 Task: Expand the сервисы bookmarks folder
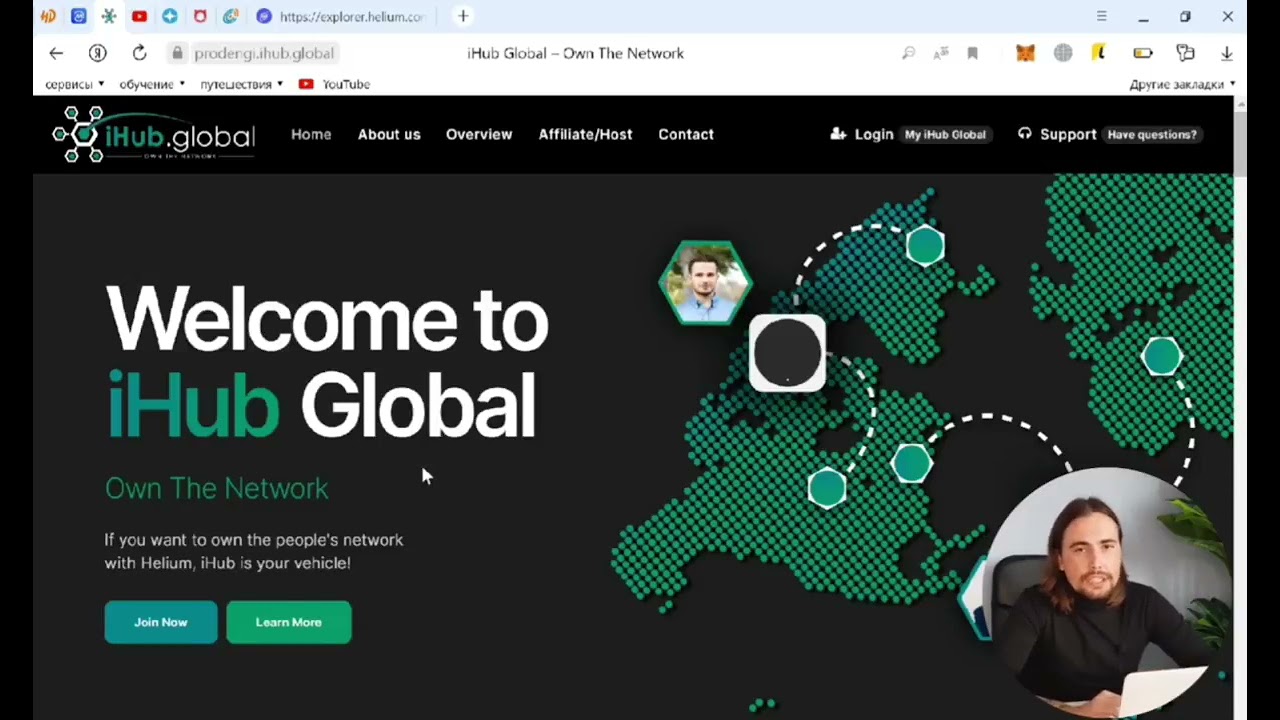74,84
